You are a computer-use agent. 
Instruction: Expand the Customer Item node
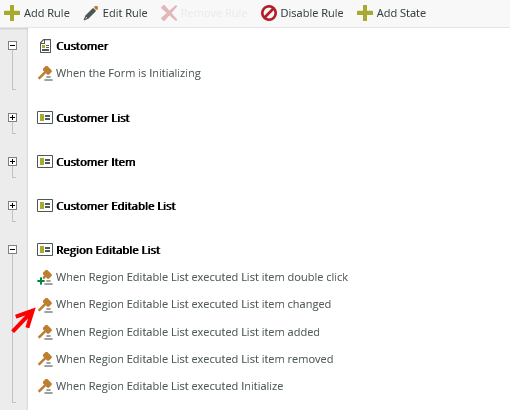pos(12,162)
